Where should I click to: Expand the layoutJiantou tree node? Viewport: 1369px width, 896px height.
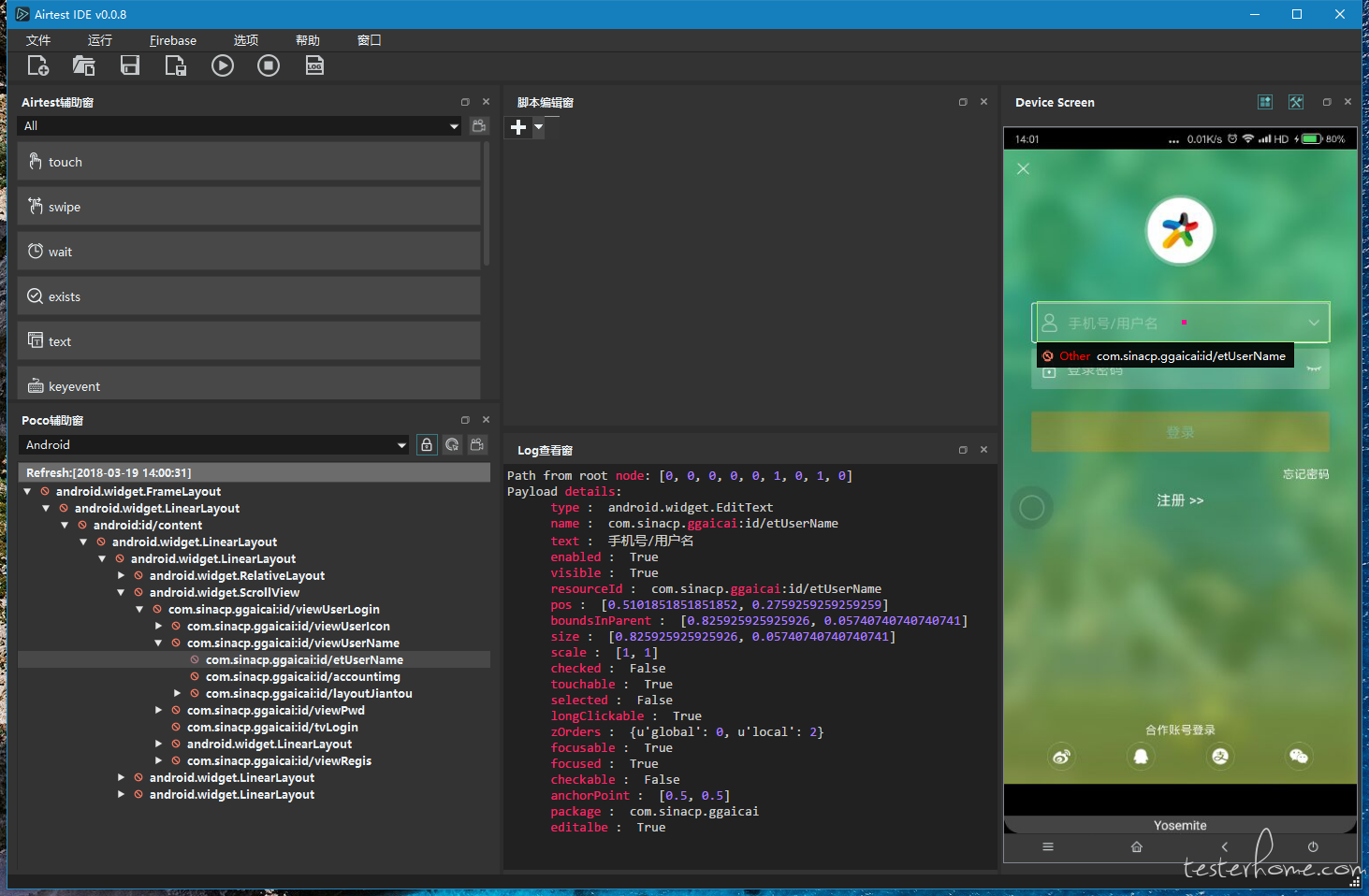tap(177, 694)
